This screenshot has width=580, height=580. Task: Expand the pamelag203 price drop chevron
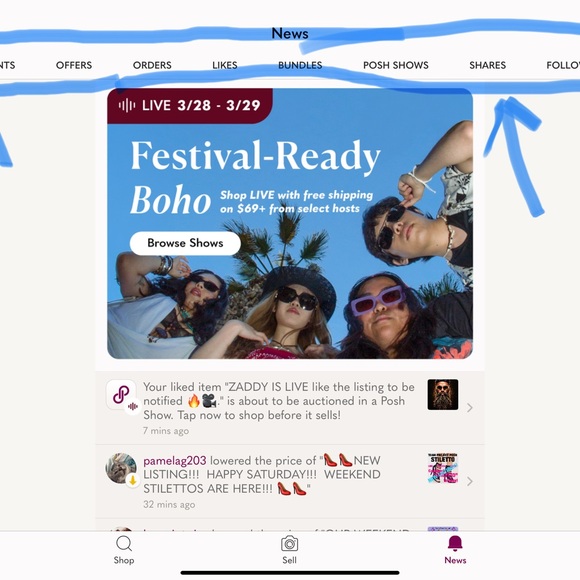click(469, 481)
